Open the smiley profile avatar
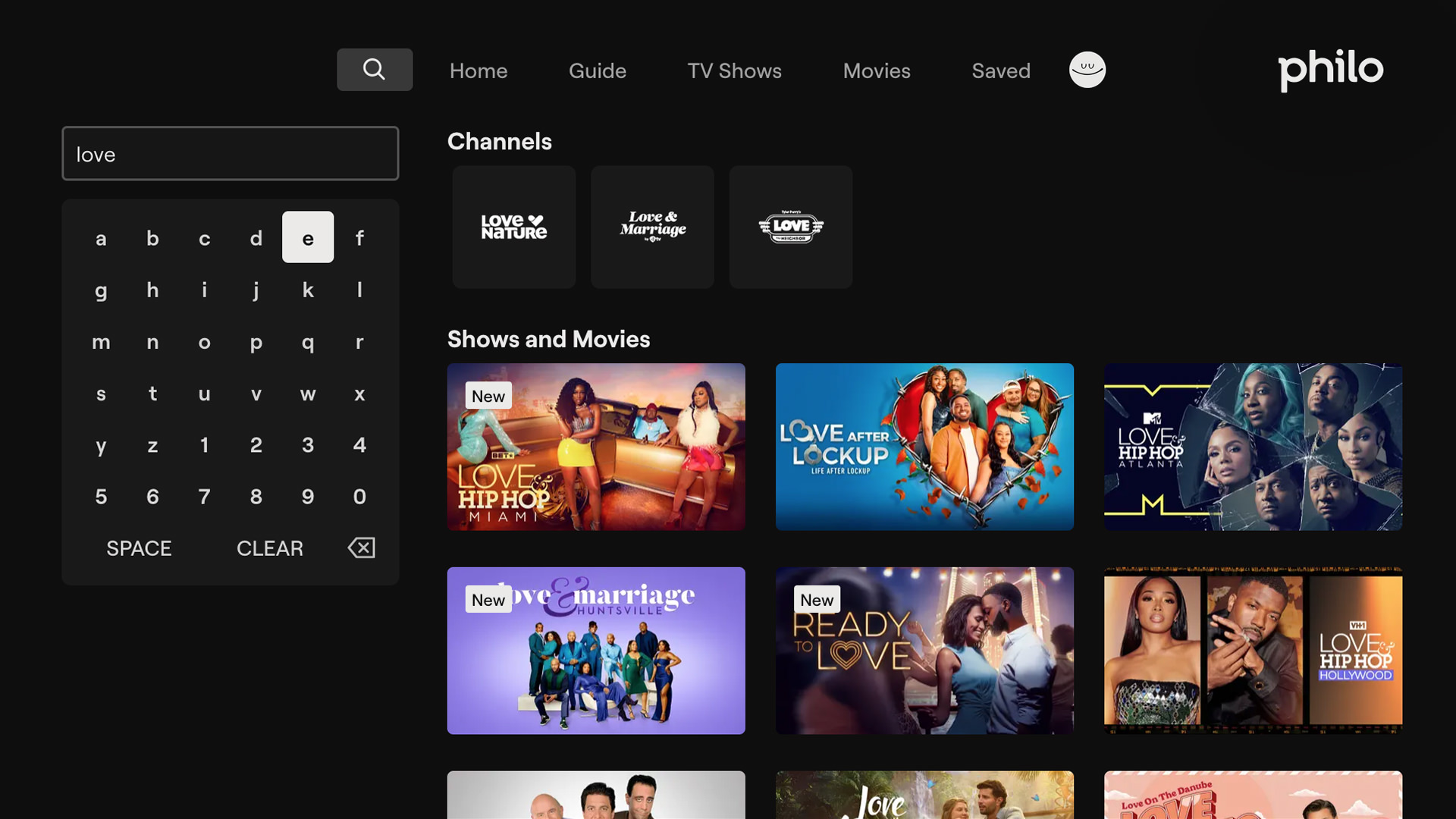 tap(1087, 70)
